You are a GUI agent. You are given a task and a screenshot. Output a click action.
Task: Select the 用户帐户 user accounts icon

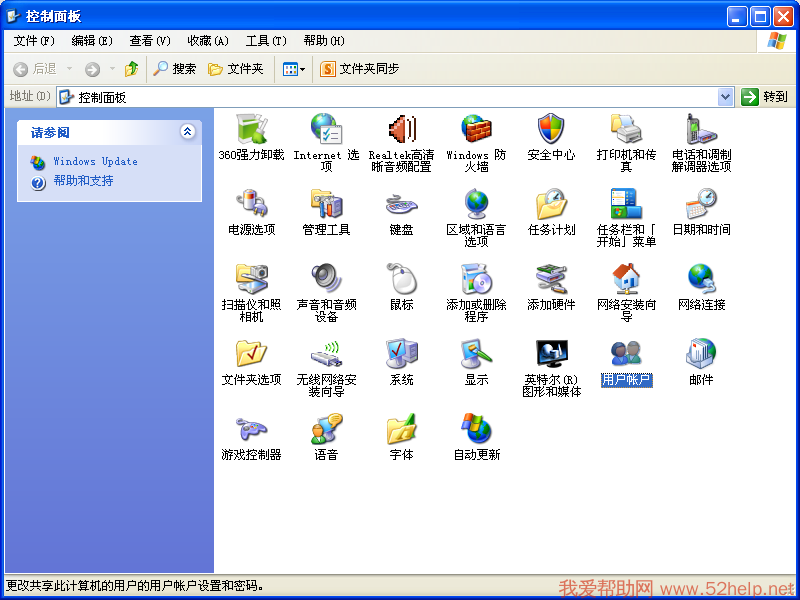click(x=626, y=355)
